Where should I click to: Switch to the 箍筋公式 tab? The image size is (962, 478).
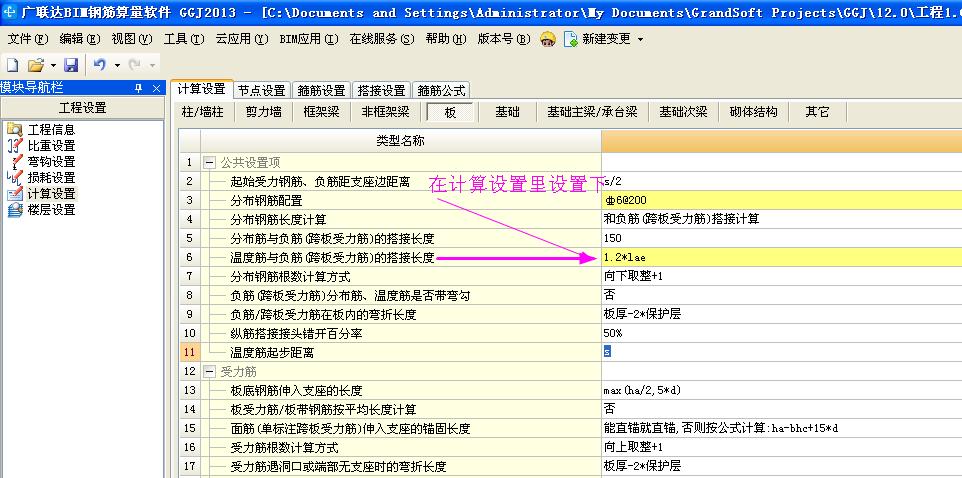(441, 91)
